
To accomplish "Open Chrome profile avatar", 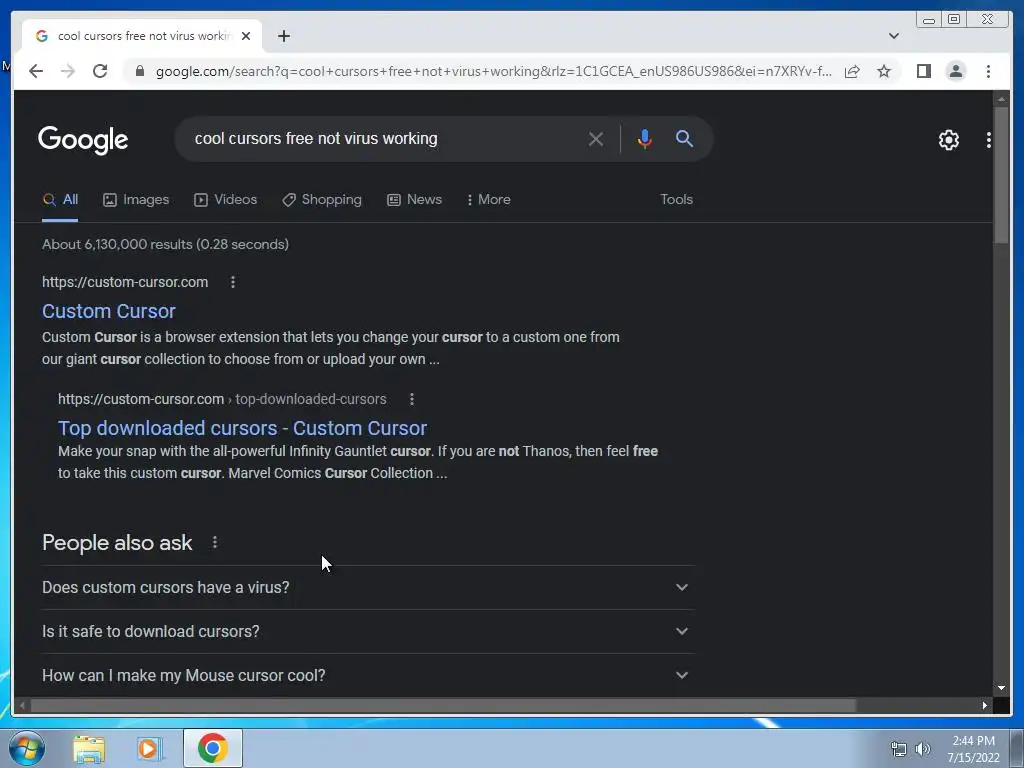I will [x=955, y=71].
